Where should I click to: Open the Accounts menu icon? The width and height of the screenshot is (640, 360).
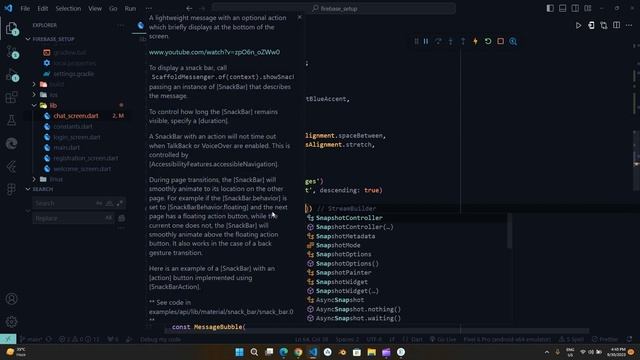pyautogui.click(x=11, y=299)
